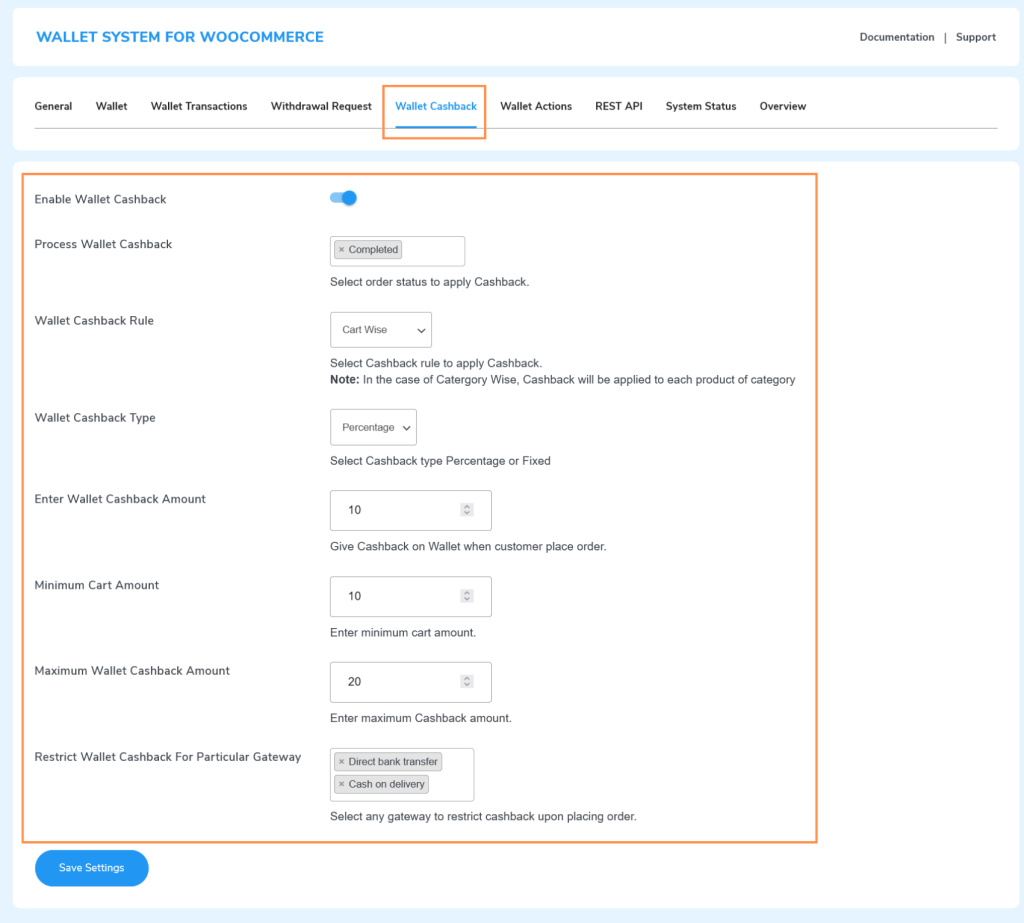Open the Wallet Transactions tab
Viewport: 1024px width, 923px height.
198,106
